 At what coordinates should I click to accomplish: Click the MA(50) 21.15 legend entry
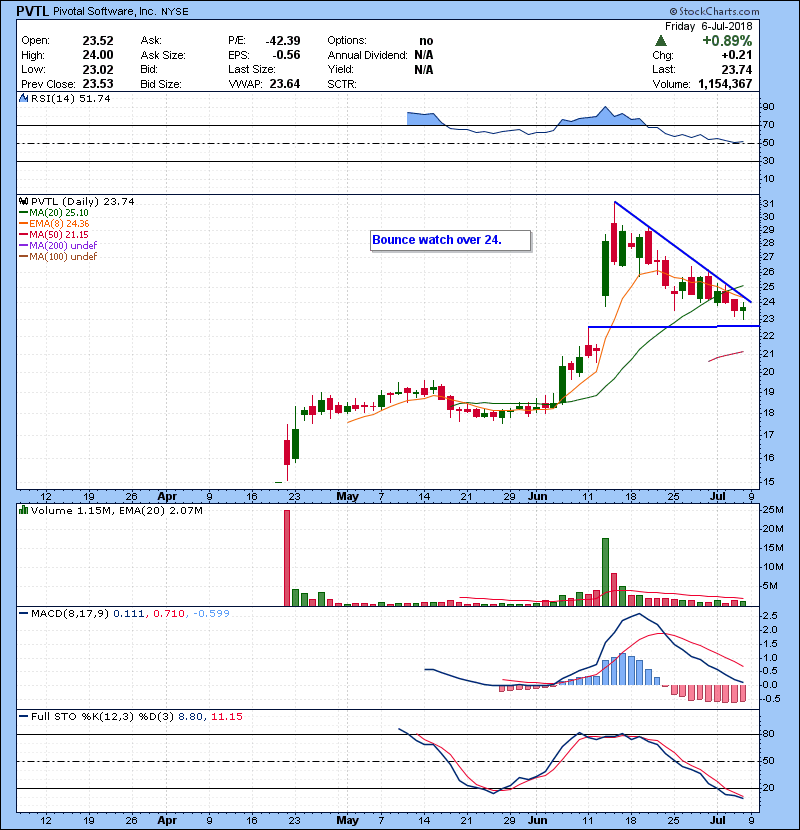55,234
